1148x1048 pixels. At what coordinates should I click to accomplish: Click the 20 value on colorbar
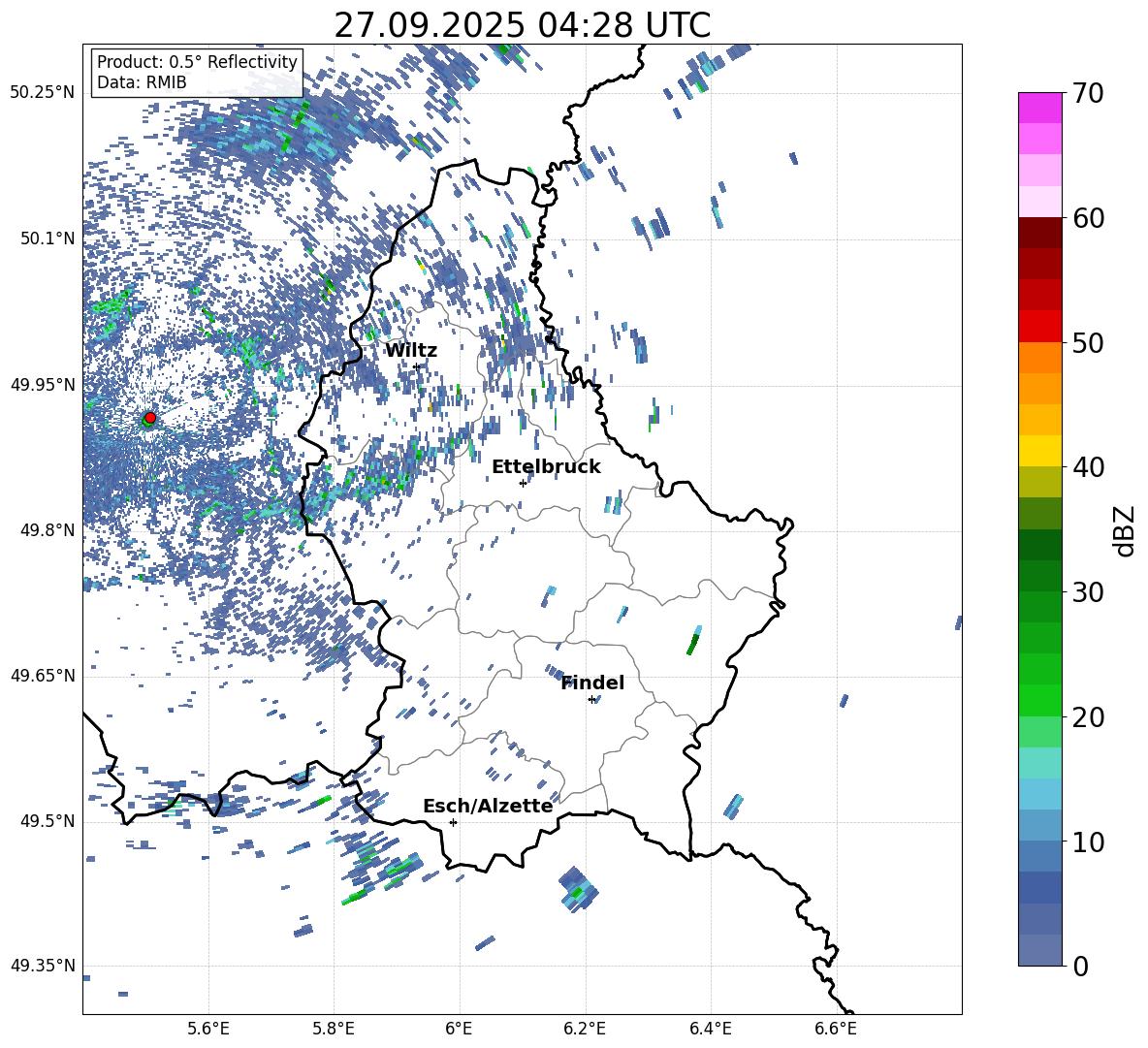(x=1088, y=717)
